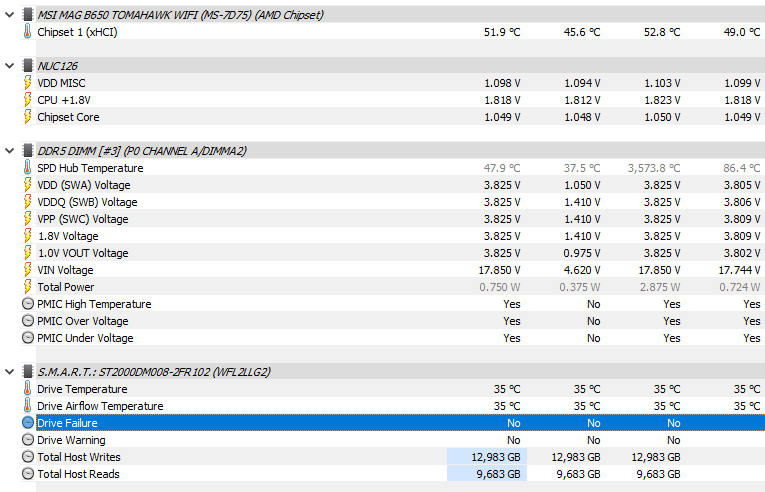The height and width of the screenshot is (492, 765).
Task: Select the Total Host Reads label
Action: pos(79,474)
